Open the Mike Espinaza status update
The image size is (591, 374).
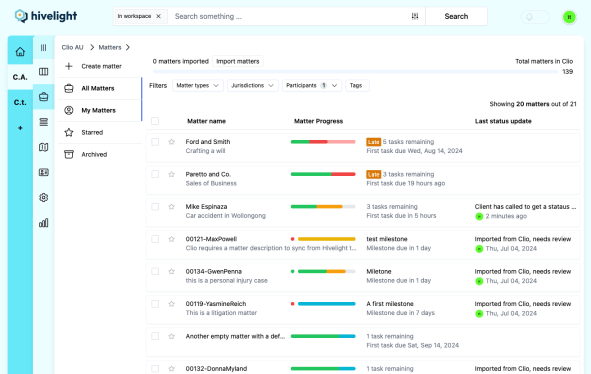click(x=525, y=207)
